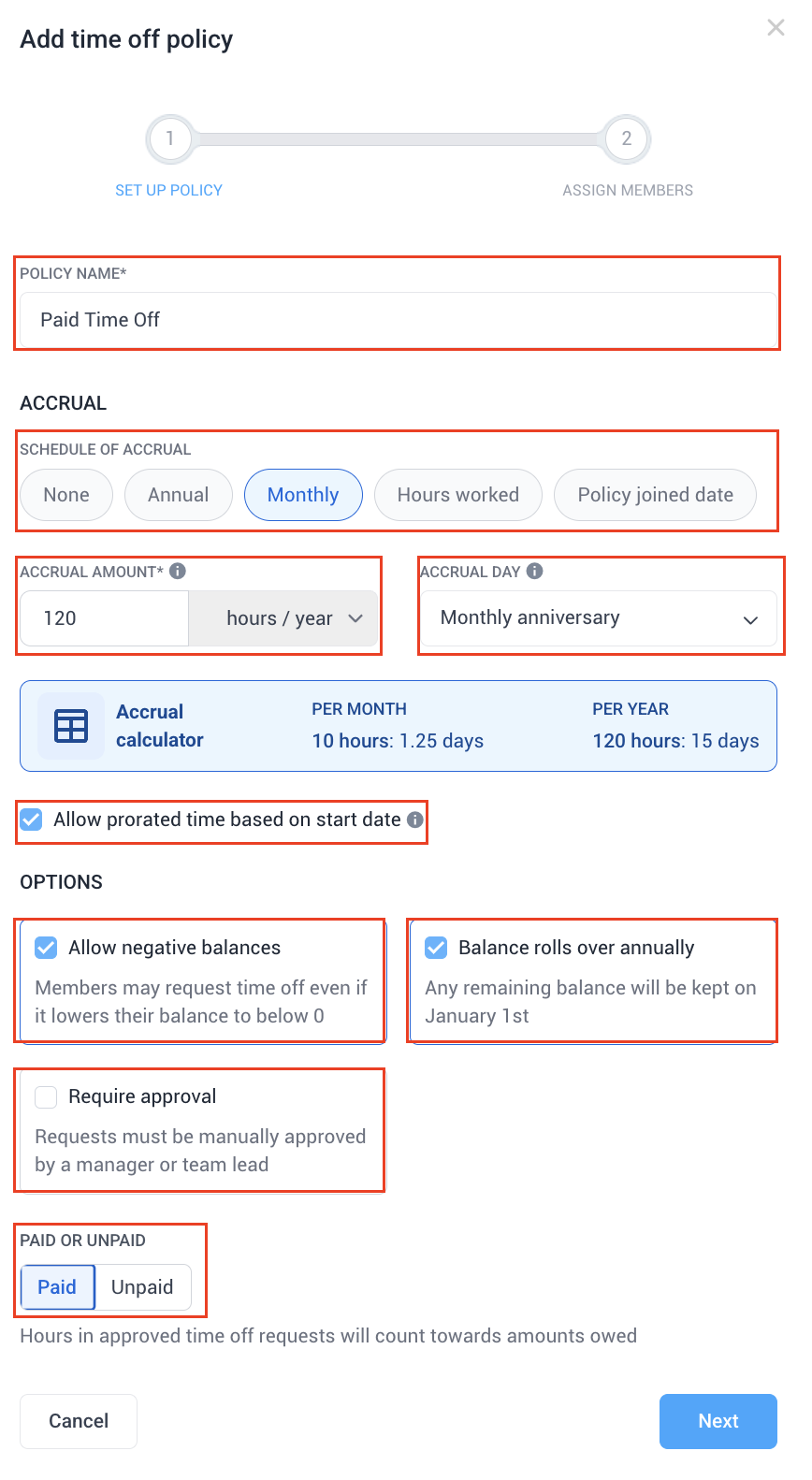
Task: Select the Policy joined date schedule
Action: point(655,495)
